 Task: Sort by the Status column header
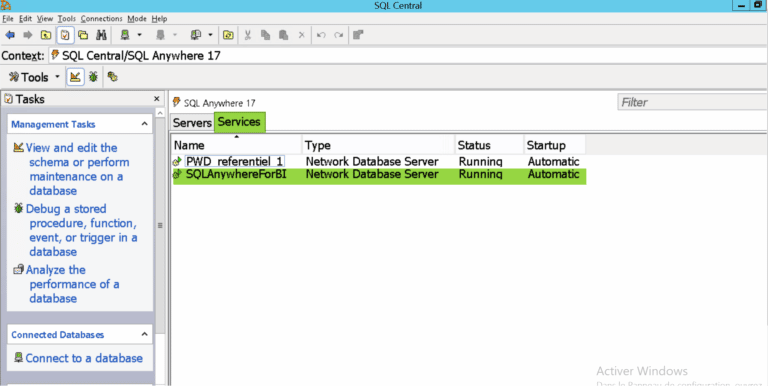pyautogui.click(x=489, y=145)
